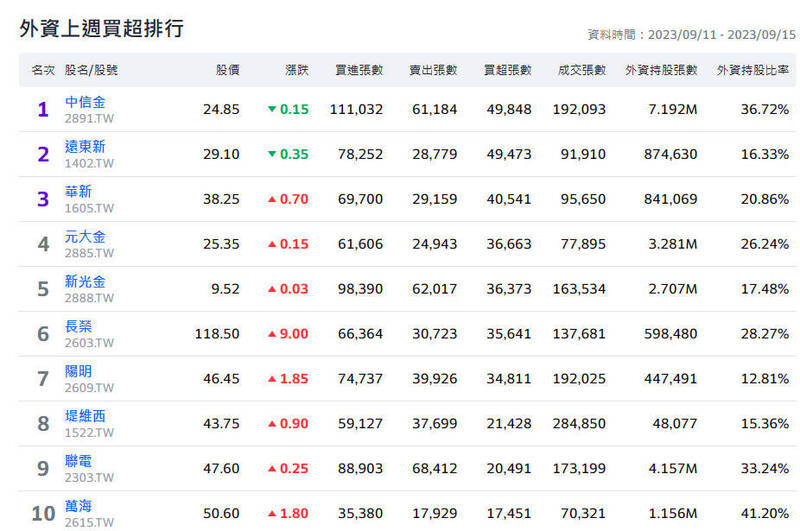Screen dimensions: 800x531
Task: Select the stock code 2888.TW
Action: pos(89,298)
